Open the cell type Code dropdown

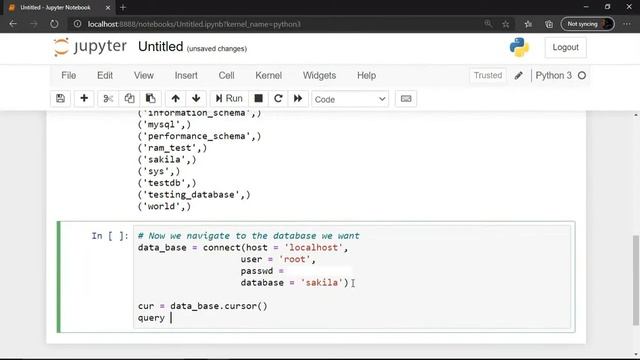pos(350,99)
